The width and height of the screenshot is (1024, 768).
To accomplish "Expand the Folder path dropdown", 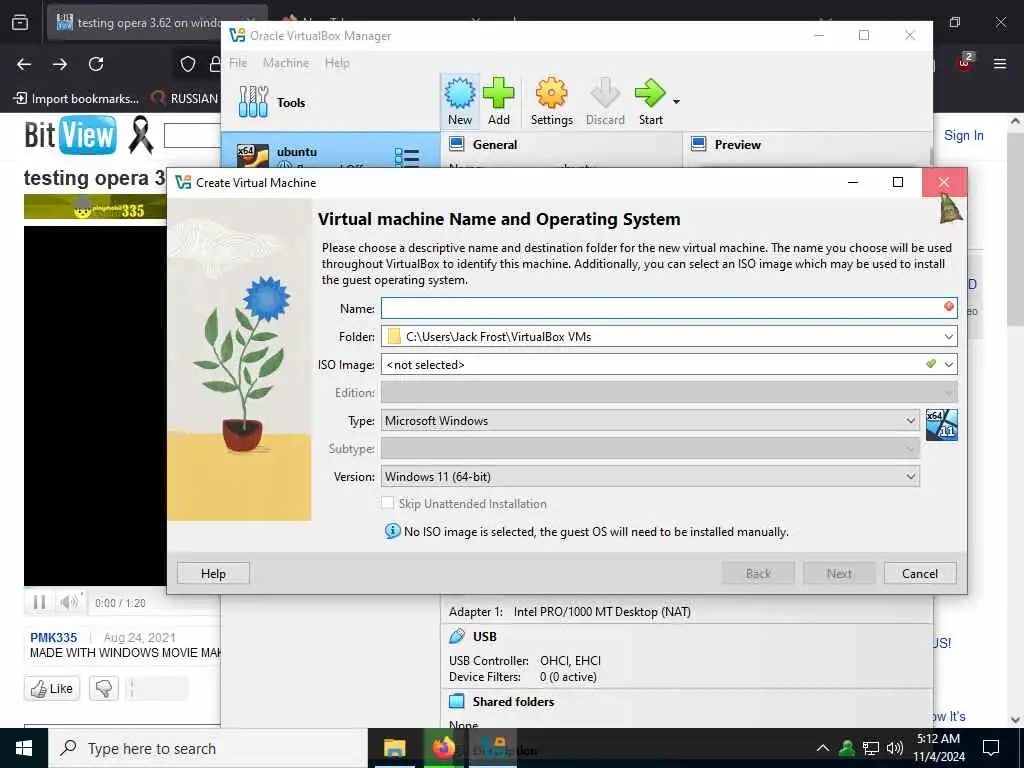I will (x=949, y=337).
